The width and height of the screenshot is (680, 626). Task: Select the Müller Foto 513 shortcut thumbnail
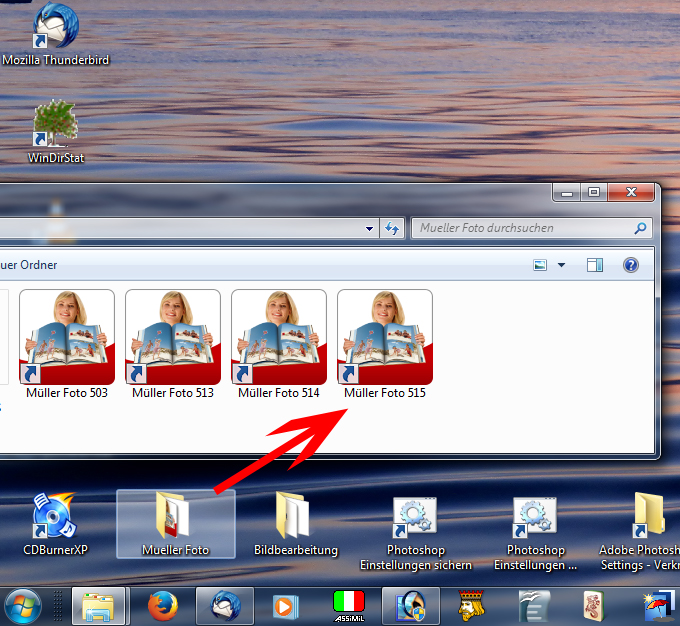[173, 337]
